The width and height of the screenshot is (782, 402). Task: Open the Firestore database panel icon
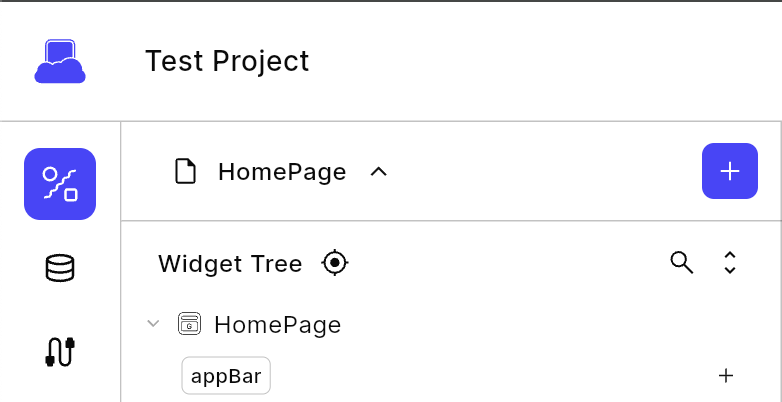(x=60, y=268)
